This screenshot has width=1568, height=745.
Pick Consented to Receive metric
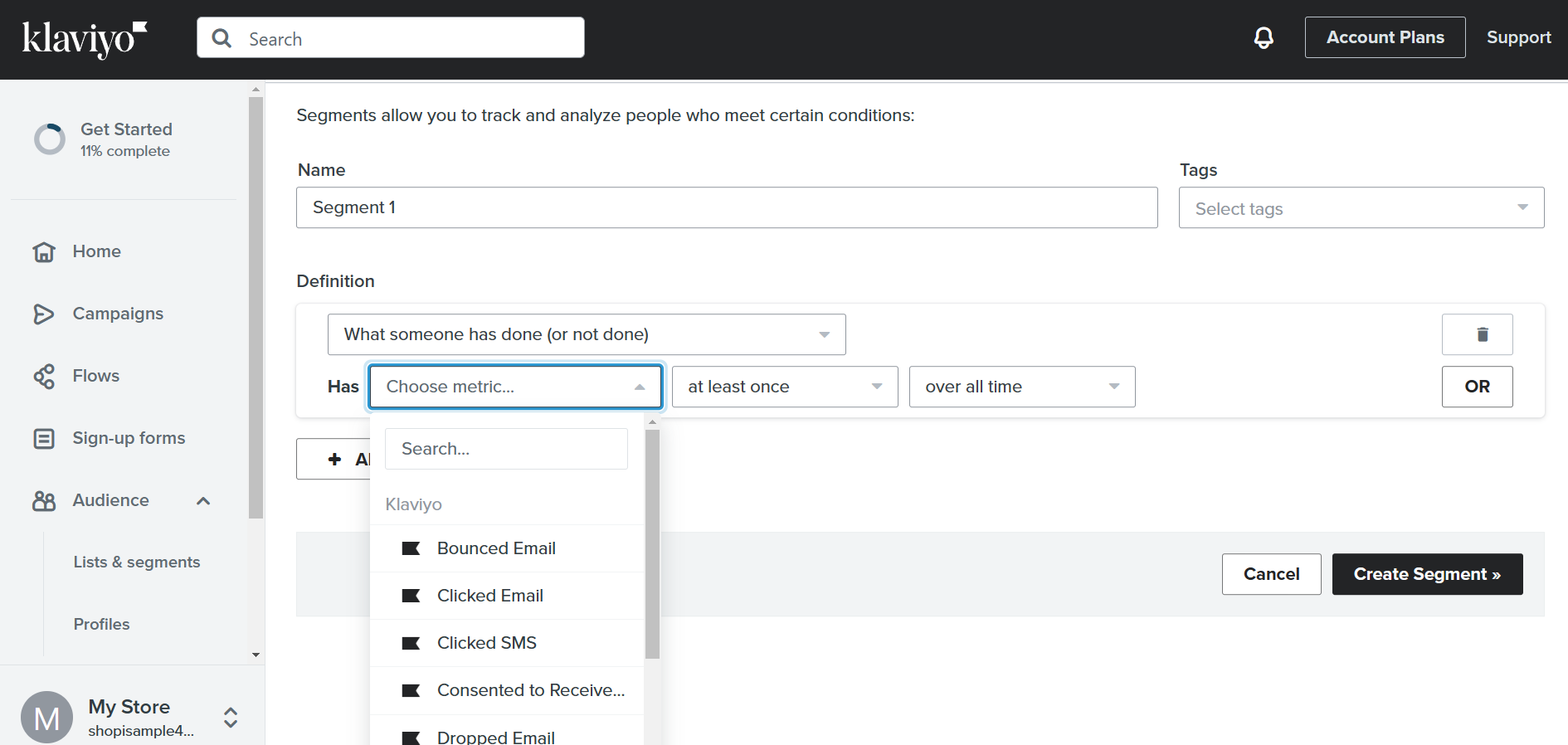[507, 690]
